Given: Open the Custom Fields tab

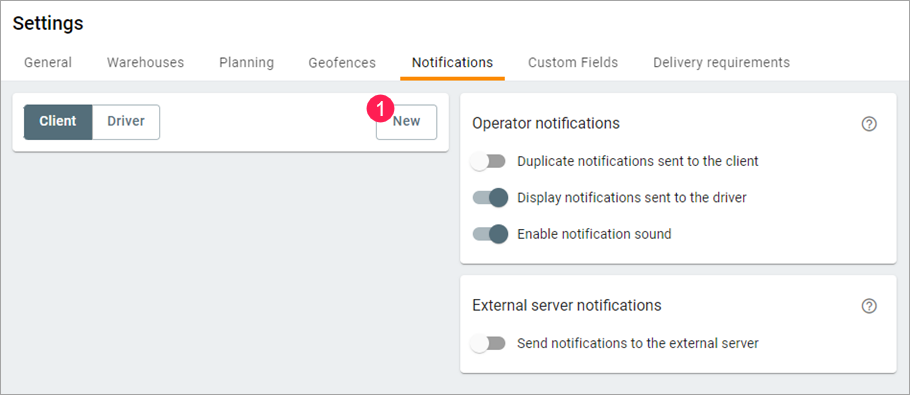Looking at the screenshot, I should click(573, 62).
